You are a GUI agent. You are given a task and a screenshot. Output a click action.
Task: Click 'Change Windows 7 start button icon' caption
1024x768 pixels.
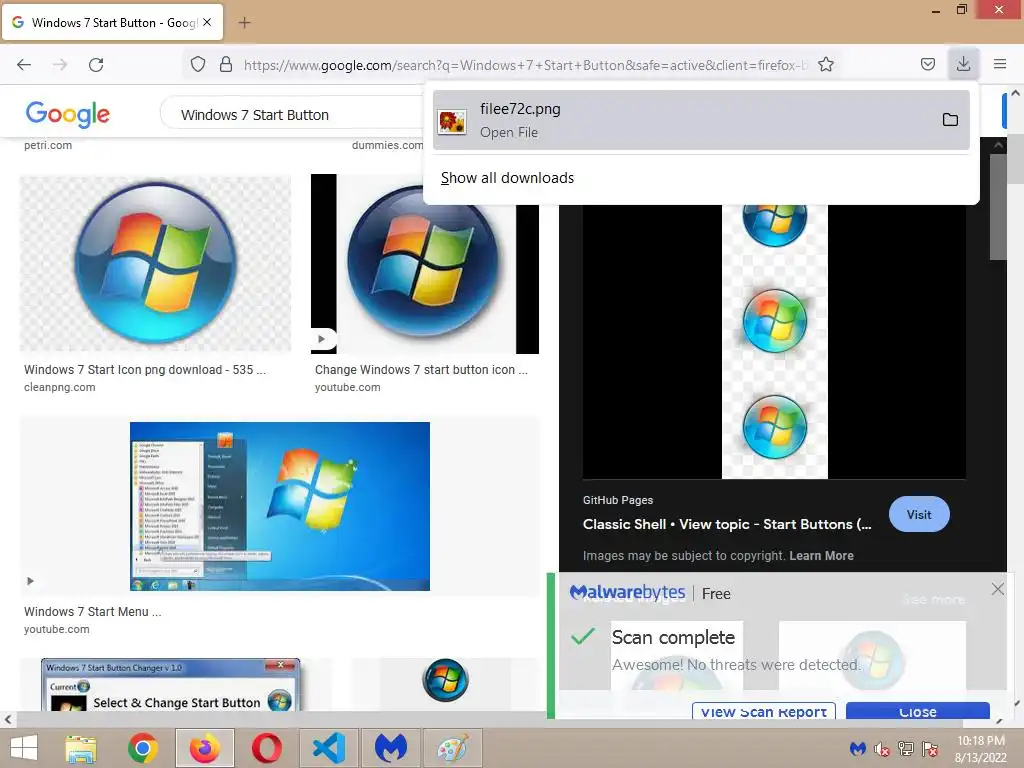[421, 370]
